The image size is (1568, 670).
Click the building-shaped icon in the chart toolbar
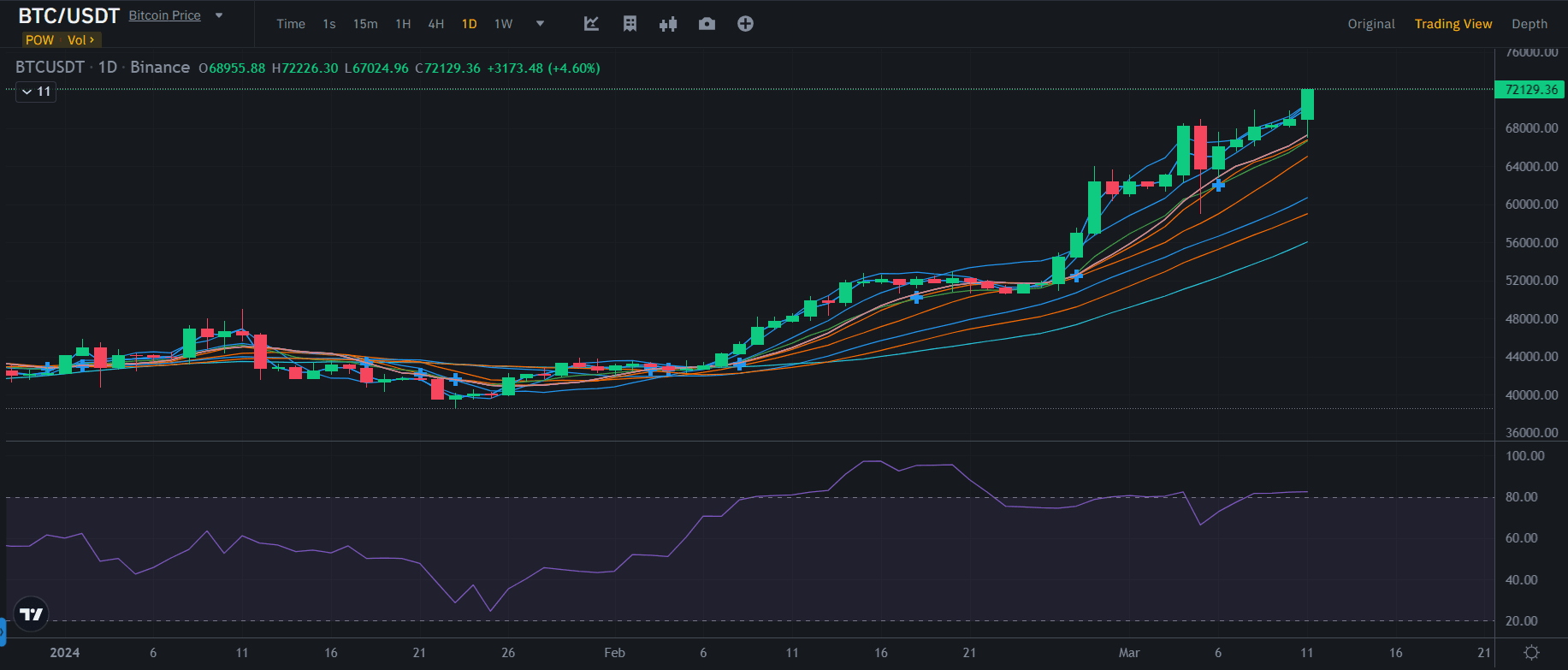[630, 24]
